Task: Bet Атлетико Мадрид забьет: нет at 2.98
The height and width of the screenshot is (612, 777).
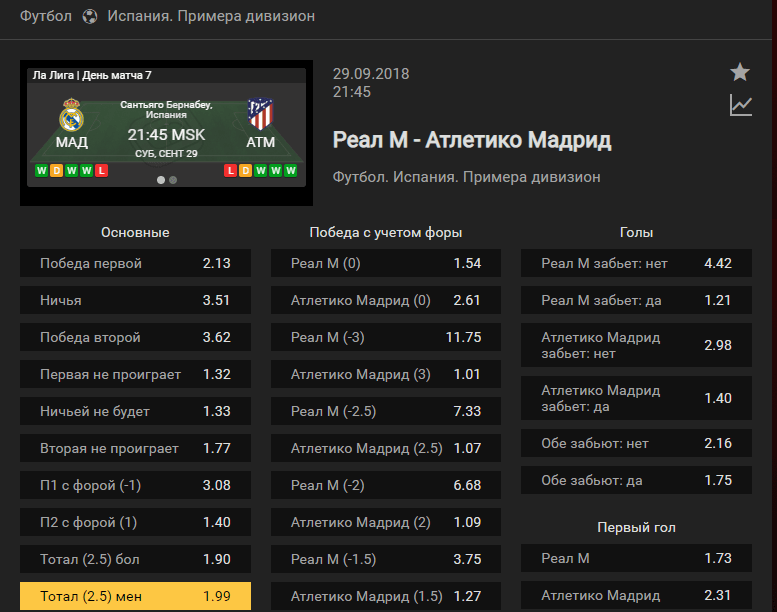Action: [636, 345]
